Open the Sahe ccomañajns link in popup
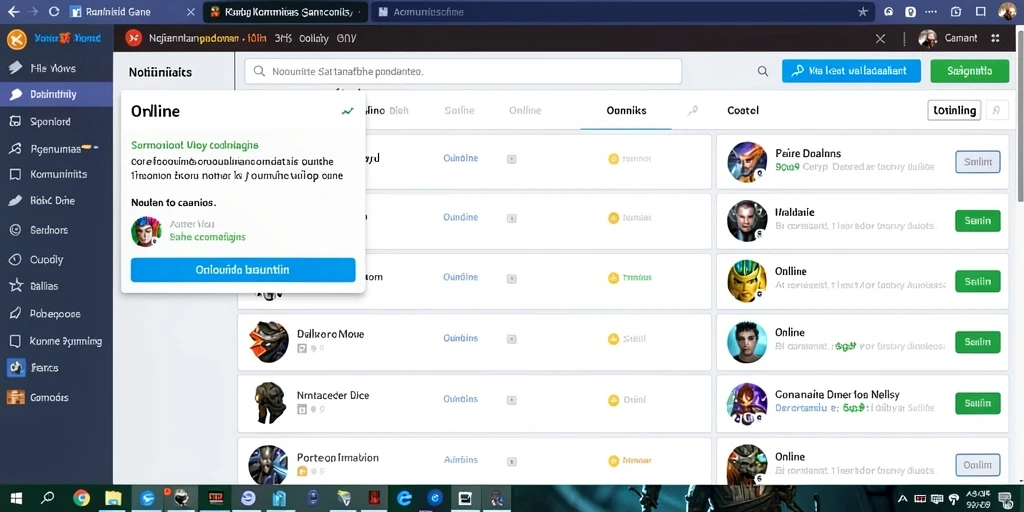 (208, 237)
